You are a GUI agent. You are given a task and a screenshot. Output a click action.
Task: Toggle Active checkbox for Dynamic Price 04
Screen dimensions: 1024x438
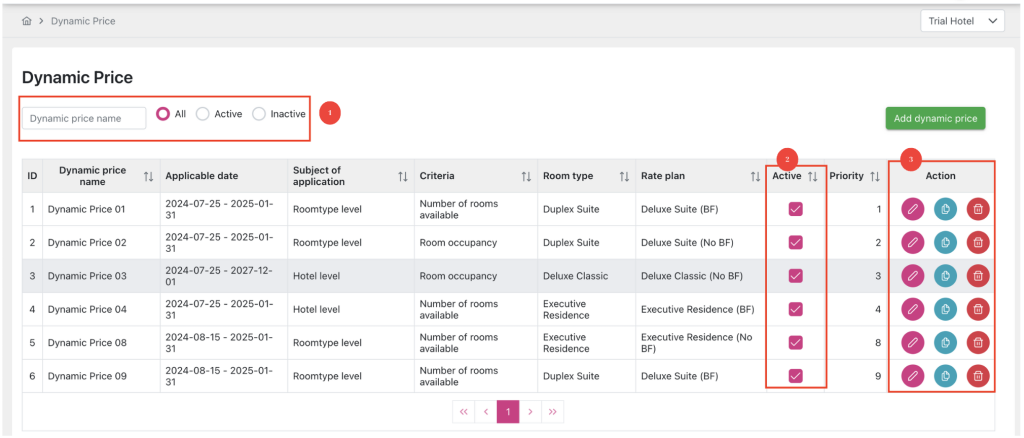[x=796, y=309]
